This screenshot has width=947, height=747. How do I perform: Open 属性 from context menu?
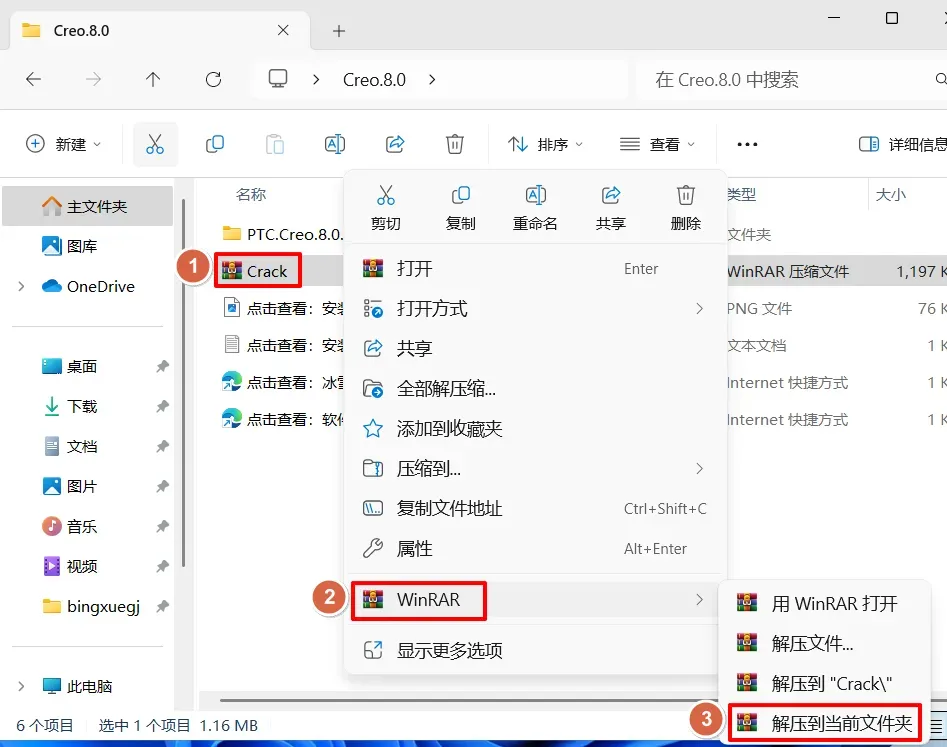tap(535, 548)
